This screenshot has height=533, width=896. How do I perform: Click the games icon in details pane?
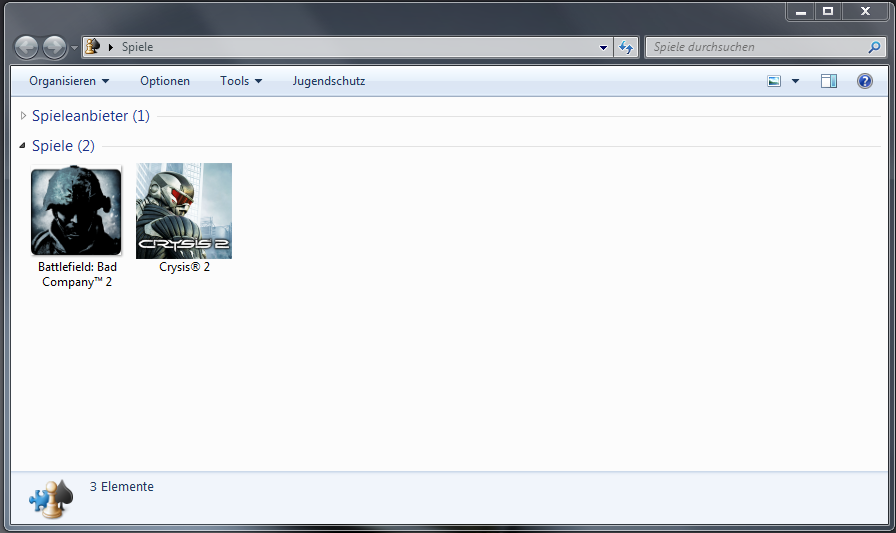point(51,499)
